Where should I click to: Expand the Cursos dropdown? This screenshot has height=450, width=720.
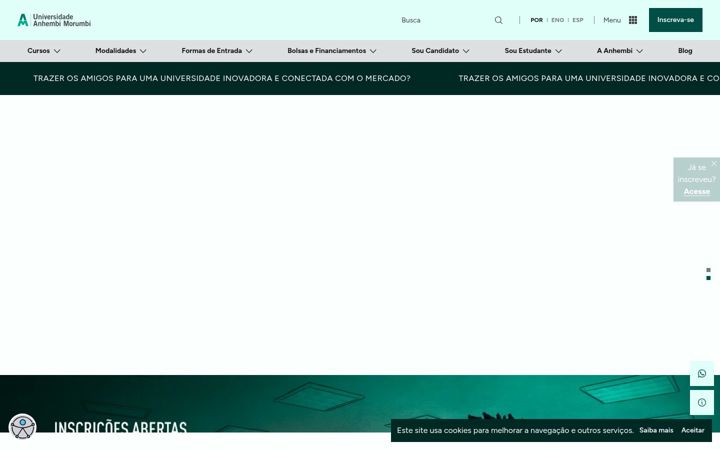tap(44, 51)
